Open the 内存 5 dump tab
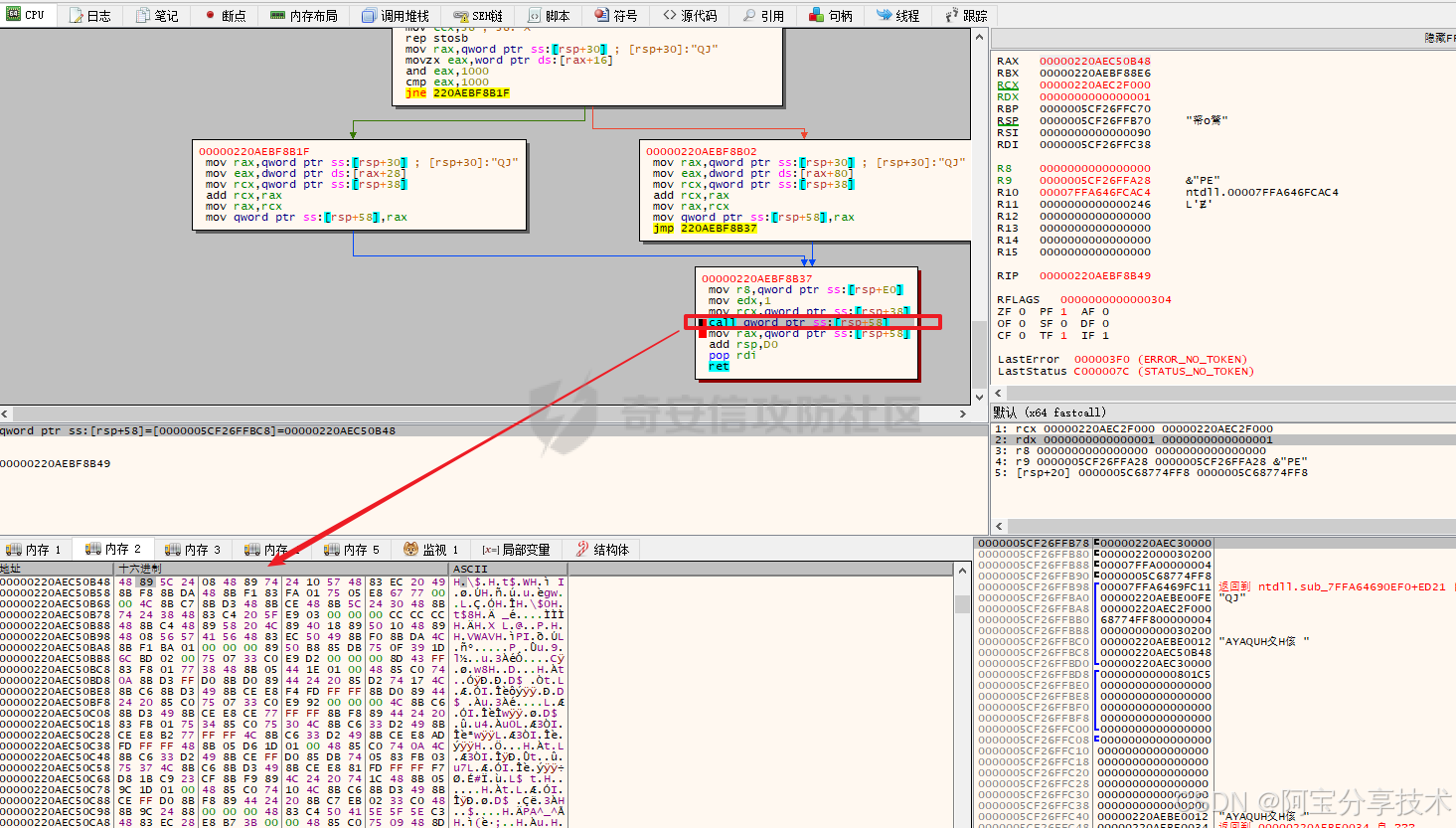The height and width of the screenshot is (828, 1456). (x=353, y=549)
